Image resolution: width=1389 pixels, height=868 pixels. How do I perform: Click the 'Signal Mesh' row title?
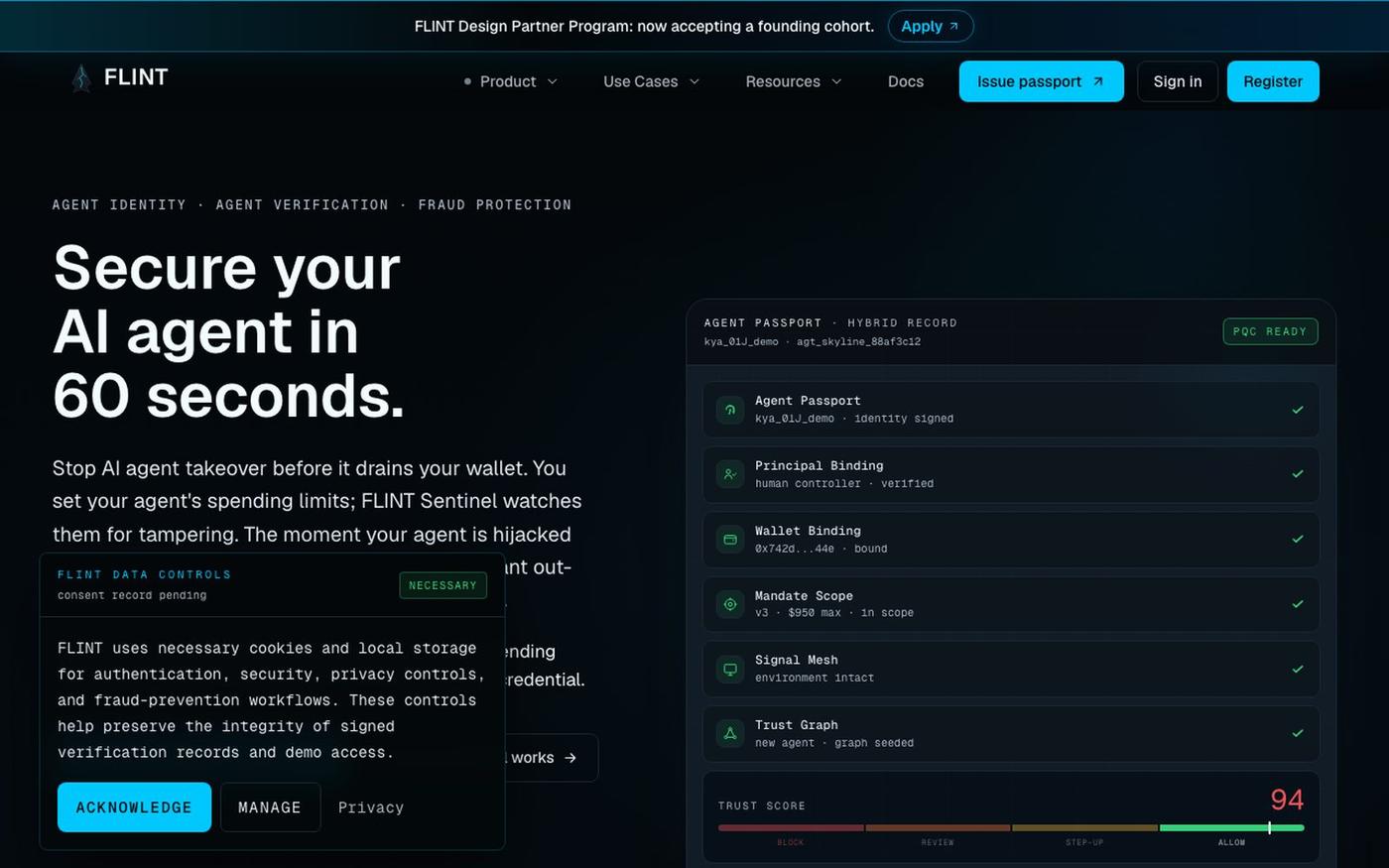797,661
